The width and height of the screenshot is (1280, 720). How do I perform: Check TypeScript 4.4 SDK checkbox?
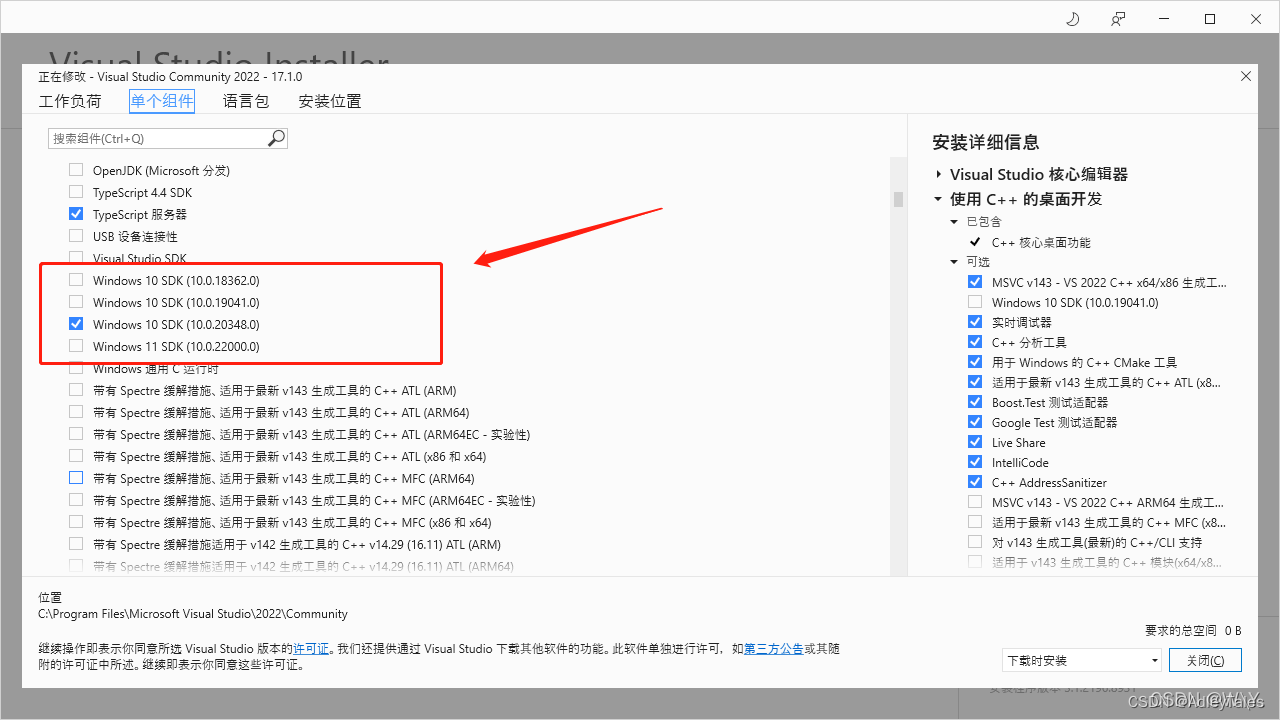[76, 192]
